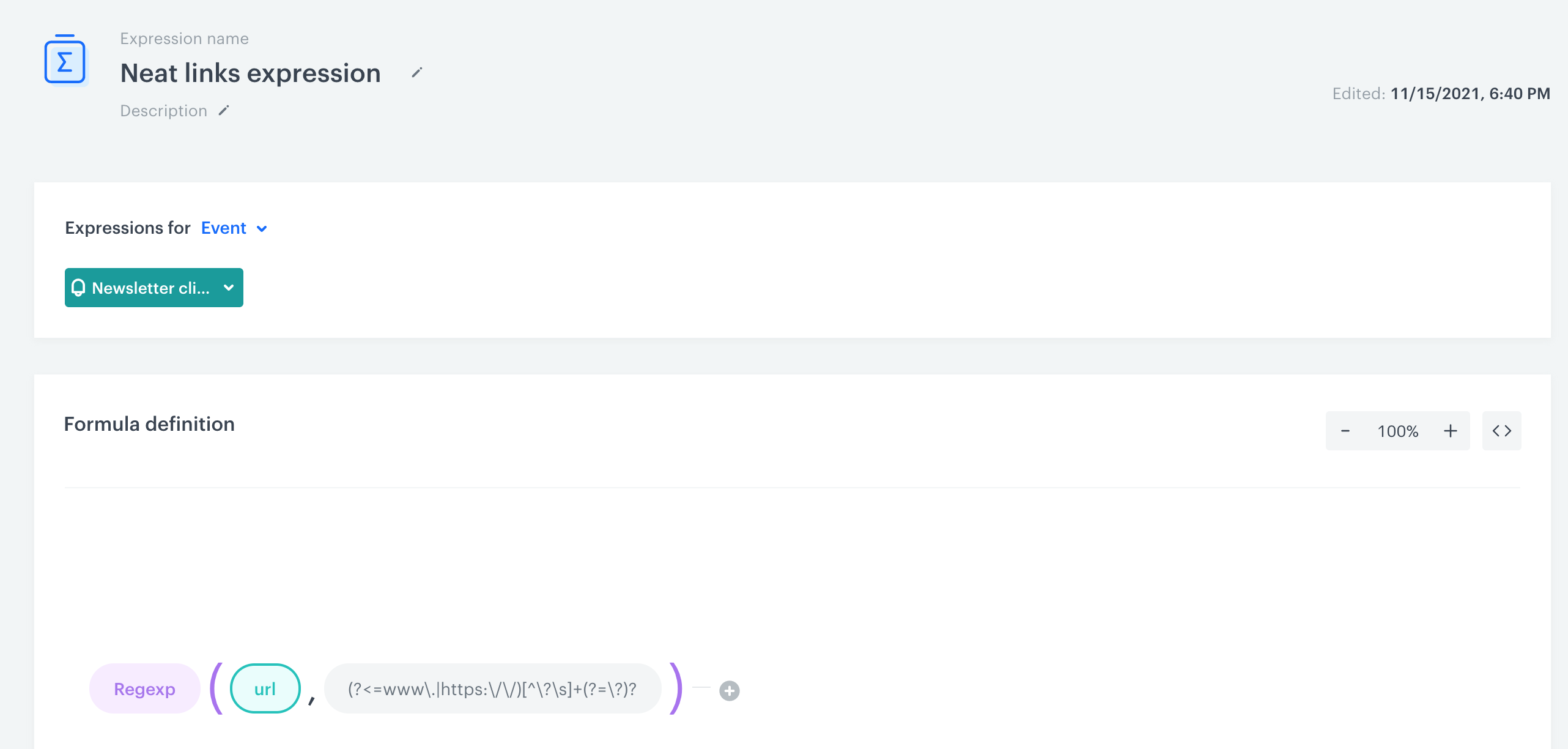Click the Description placeholder text
The width and height of the screenshot is (1568, 749).
tap(163, 111)
